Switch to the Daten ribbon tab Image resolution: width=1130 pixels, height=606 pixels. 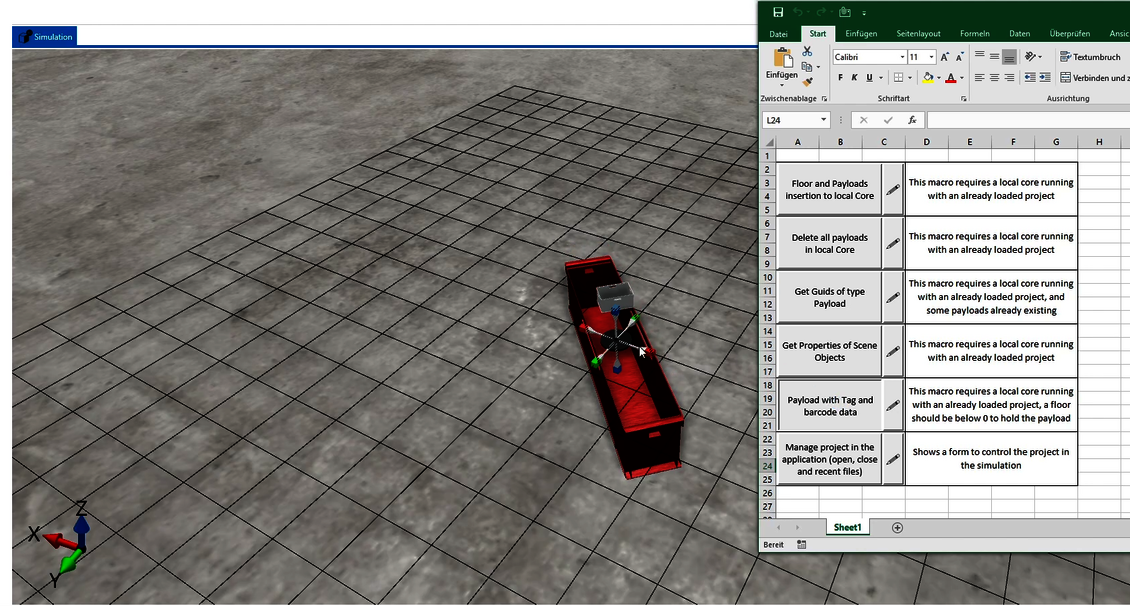coord(1019,34)
